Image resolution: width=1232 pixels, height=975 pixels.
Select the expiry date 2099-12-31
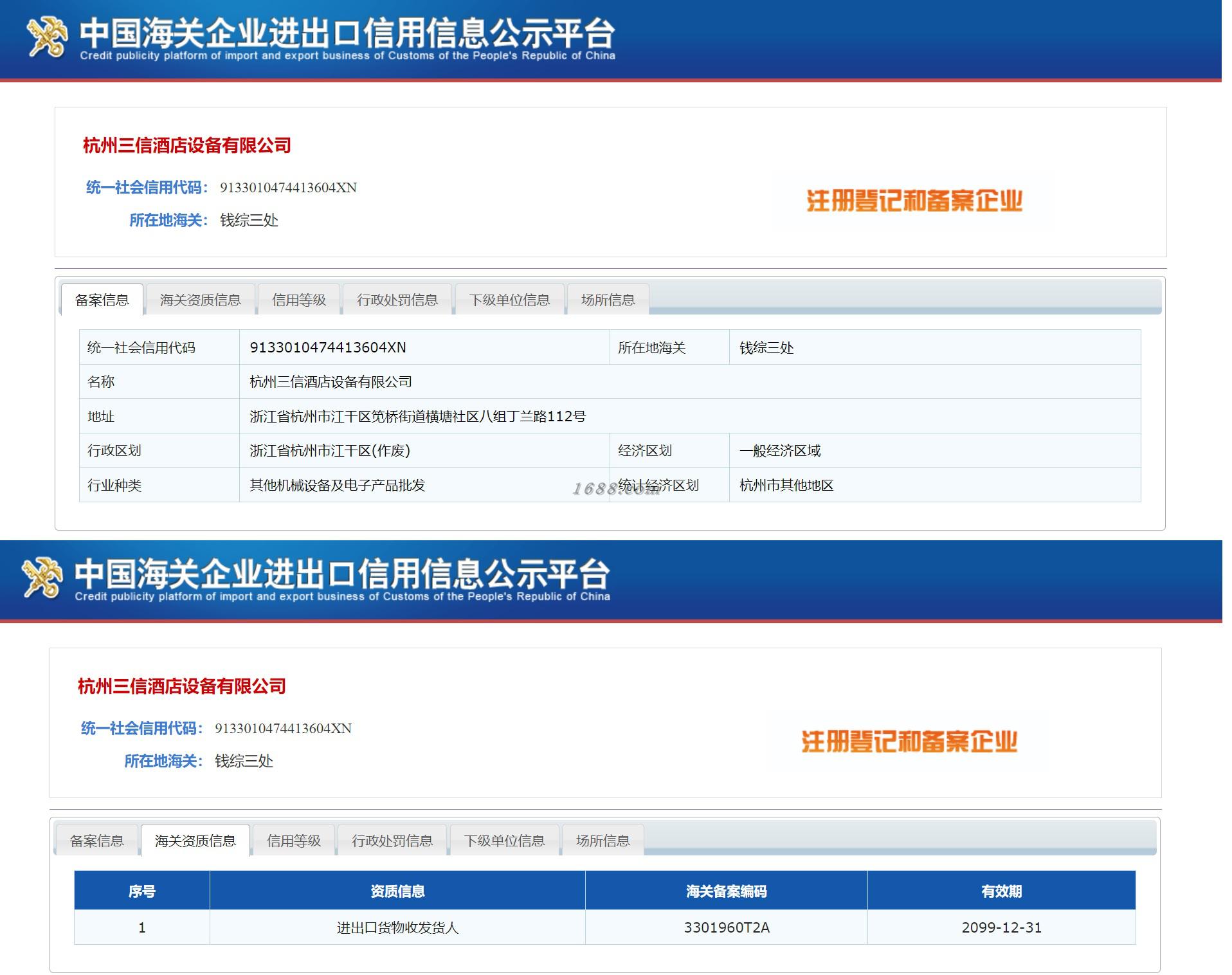click(x=1002, y=927)
